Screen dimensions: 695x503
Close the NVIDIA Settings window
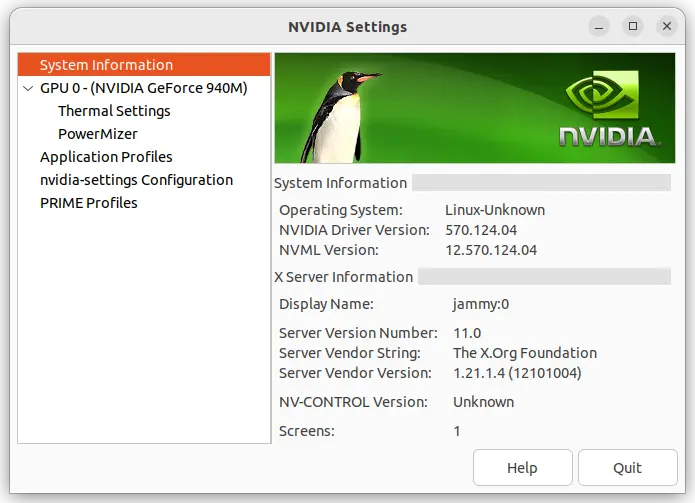click(x=667, y=27)
